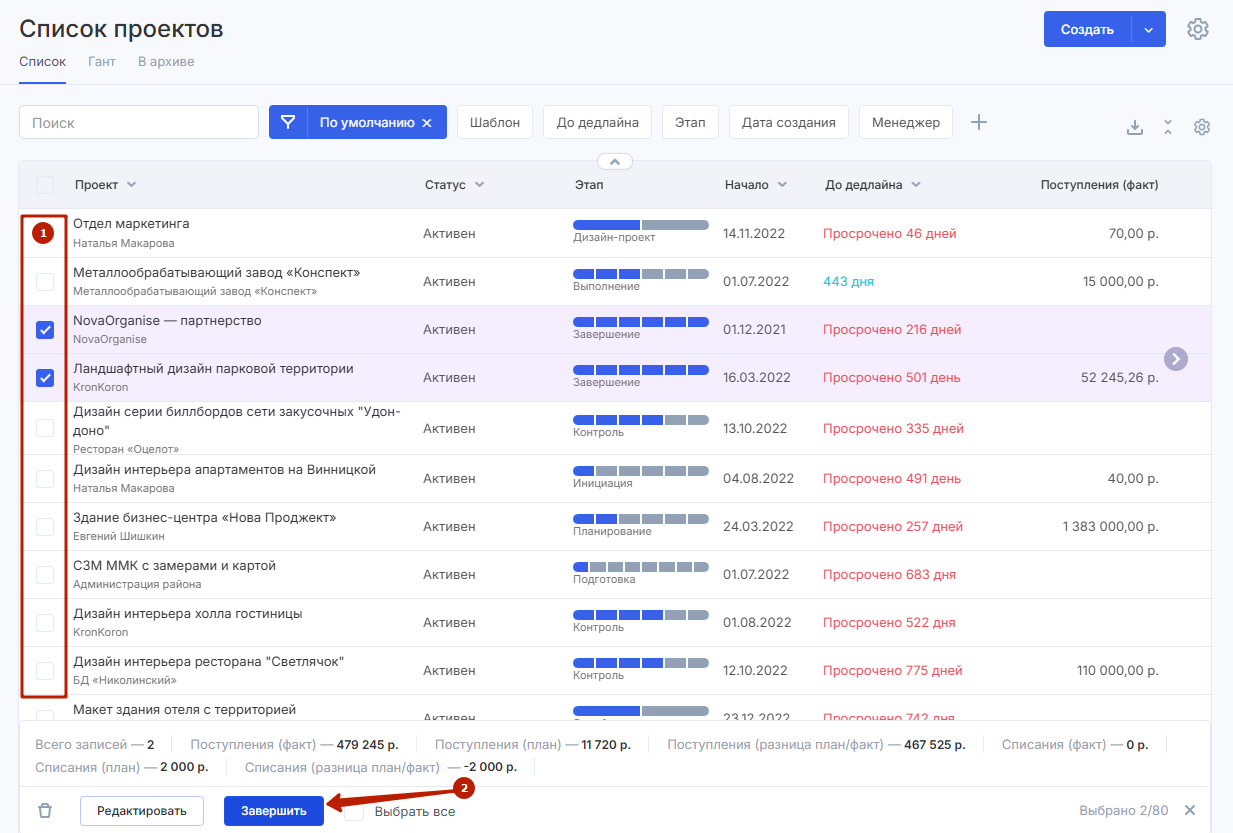Uncheck the Ландшафтный дизайн парковой территории checkbox
Image resolution: width=1233 pixels, height=833 pixels.
click(x=45, y=378)
